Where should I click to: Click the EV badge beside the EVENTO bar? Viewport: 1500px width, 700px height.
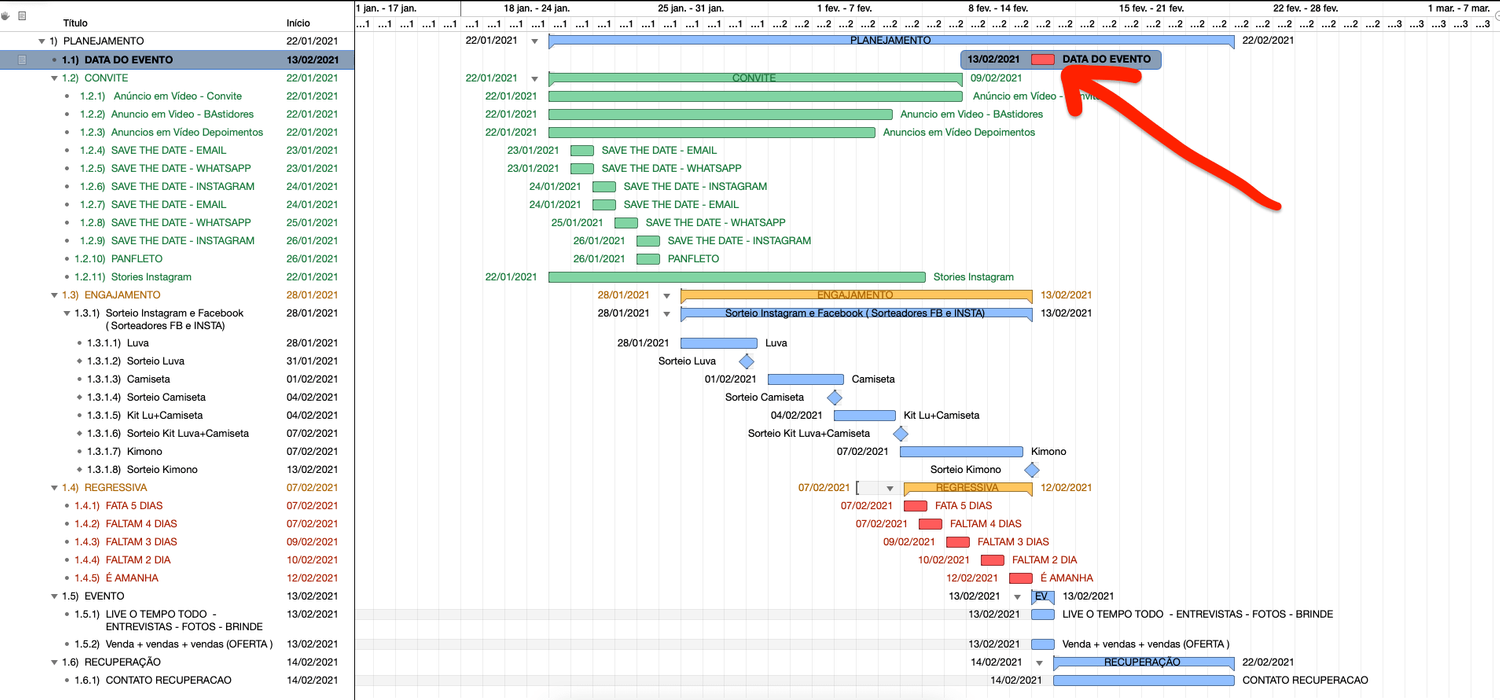(x=1041, y=596)
